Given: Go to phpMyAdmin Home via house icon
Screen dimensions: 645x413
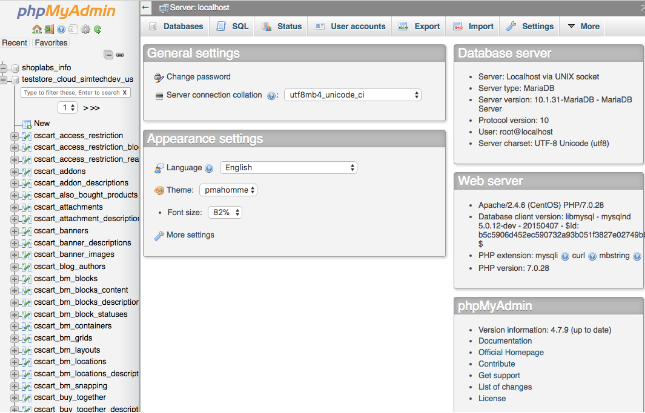Looking at the screenshot, I should 37,29.
